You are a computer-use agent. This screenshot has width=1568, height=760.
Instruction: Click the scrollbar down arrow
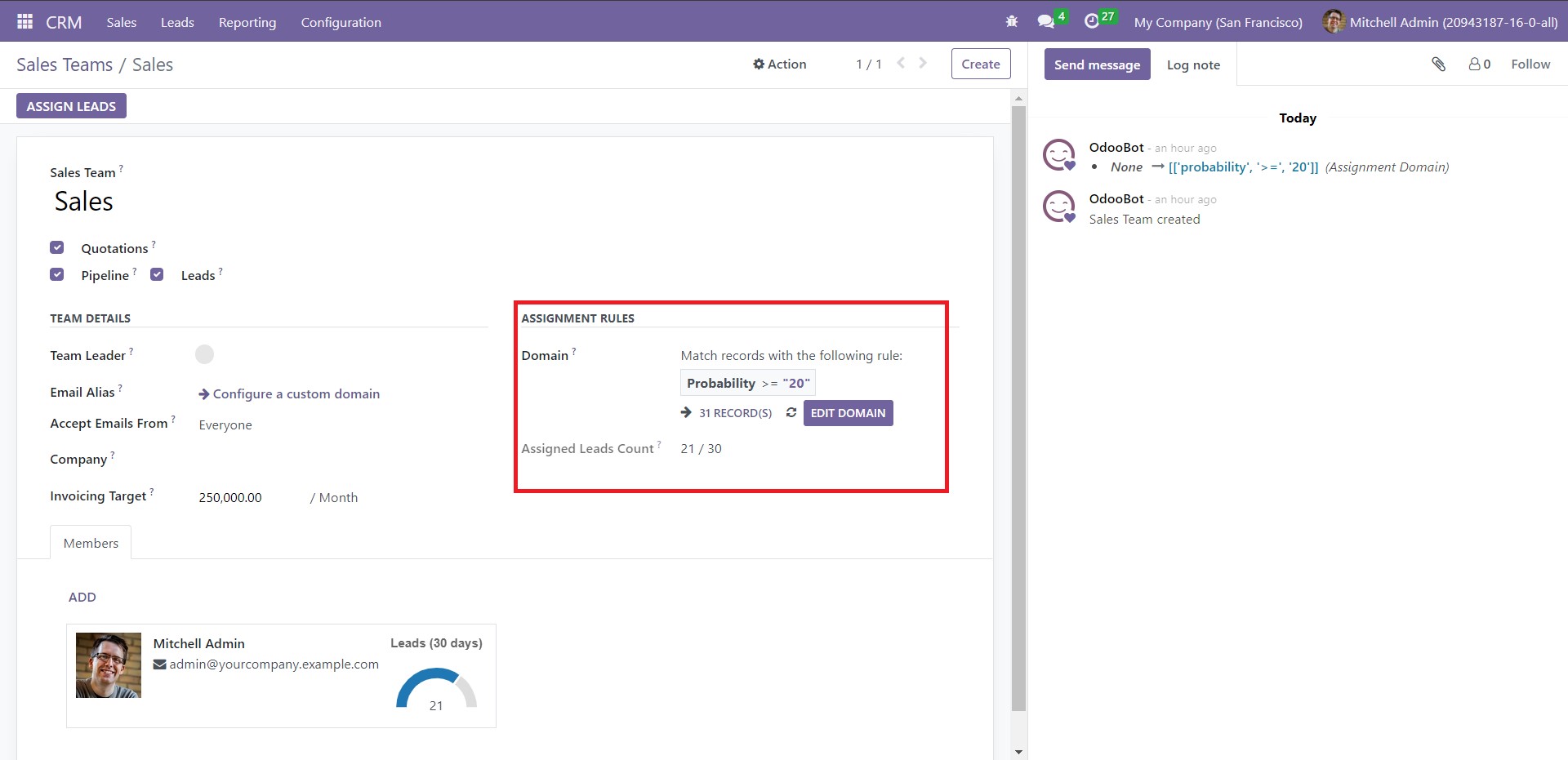pos(1018,752)
